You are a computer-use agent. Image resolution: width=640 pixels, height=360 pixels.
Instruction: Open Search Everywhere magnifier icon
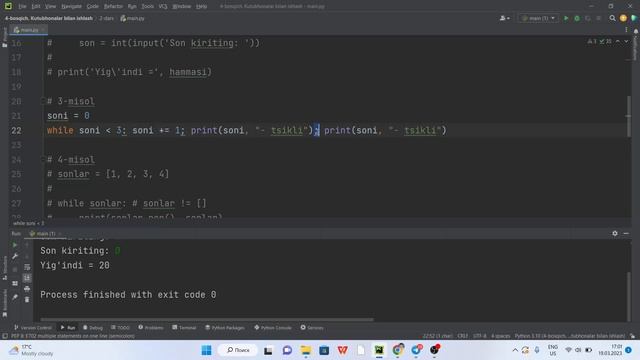pyautogui.click(x=612, y=18)
